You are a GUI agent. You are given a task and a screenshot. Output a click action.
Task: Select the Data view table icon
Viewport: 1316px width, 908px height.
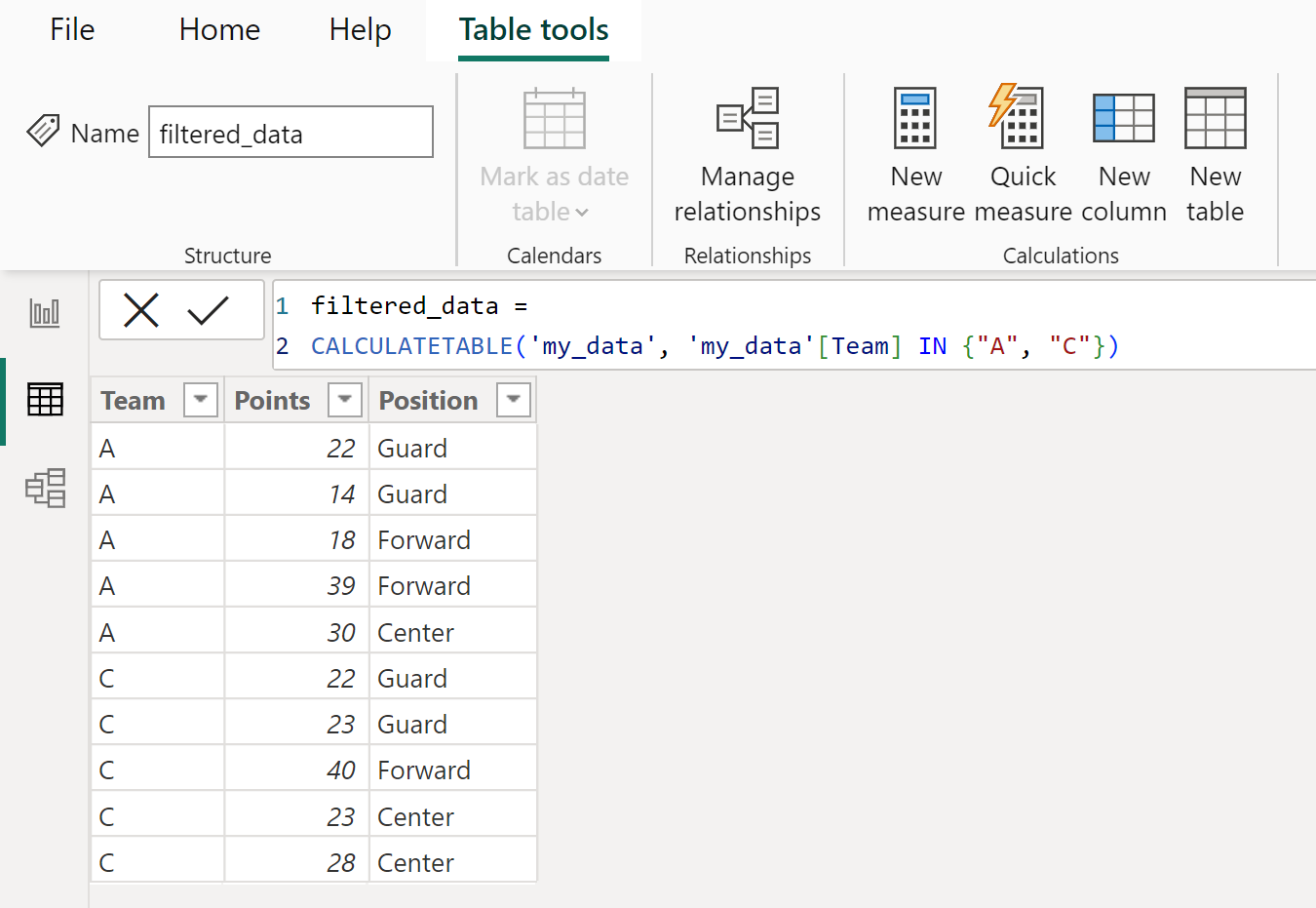click(x=45, y=400)
